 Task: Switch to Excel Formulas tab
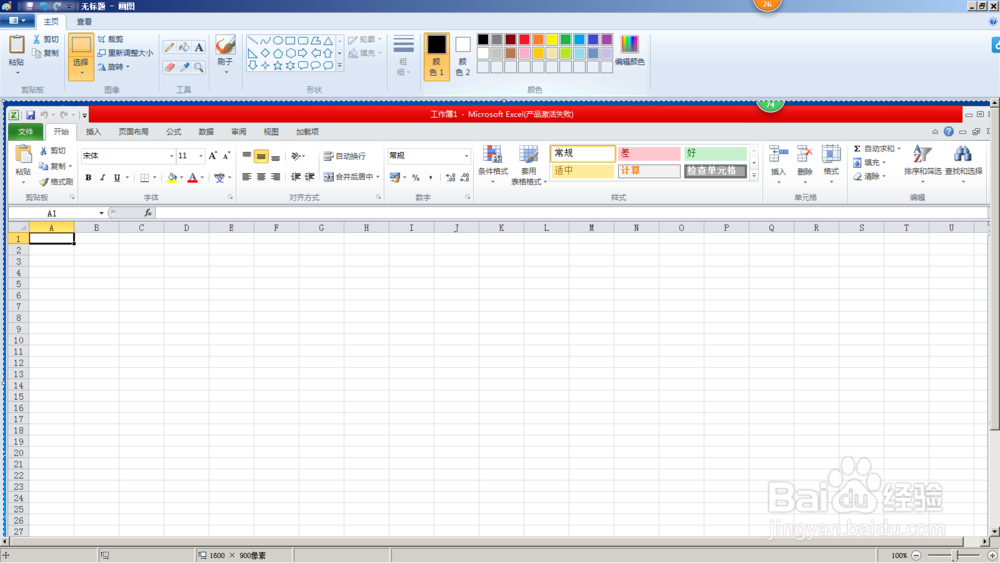173,132
